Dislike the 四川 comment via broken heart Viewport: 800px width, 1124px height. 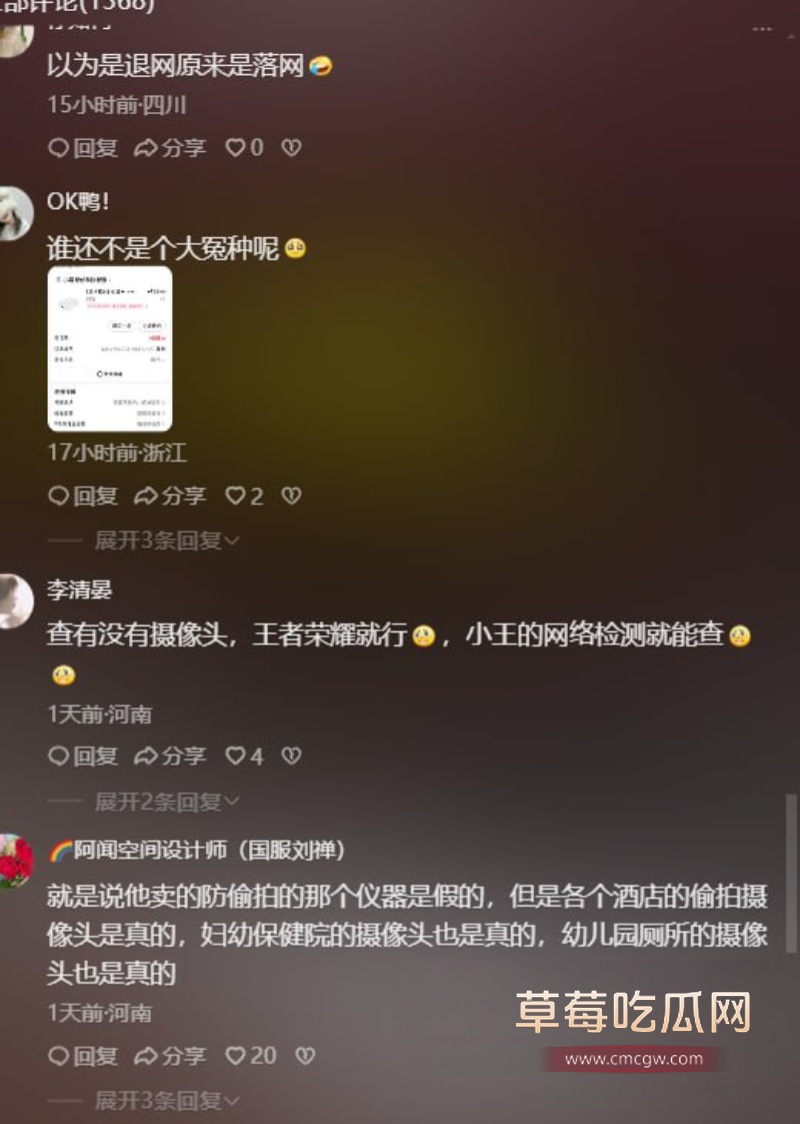291,148
